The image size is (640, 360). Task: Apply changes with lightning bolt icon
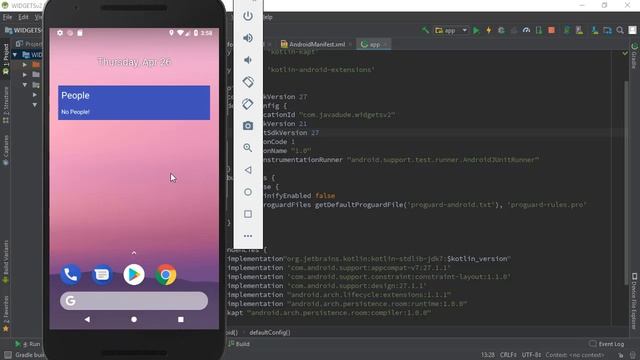[489, 30]
